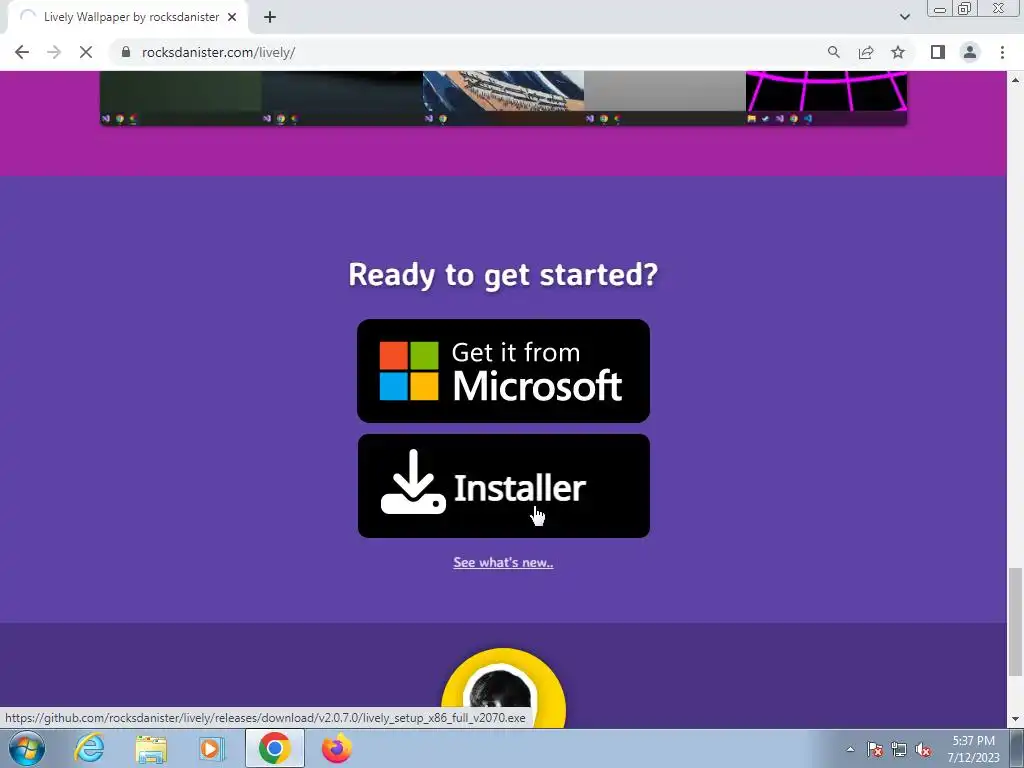Stop loading the page

[x=86, y=52]
